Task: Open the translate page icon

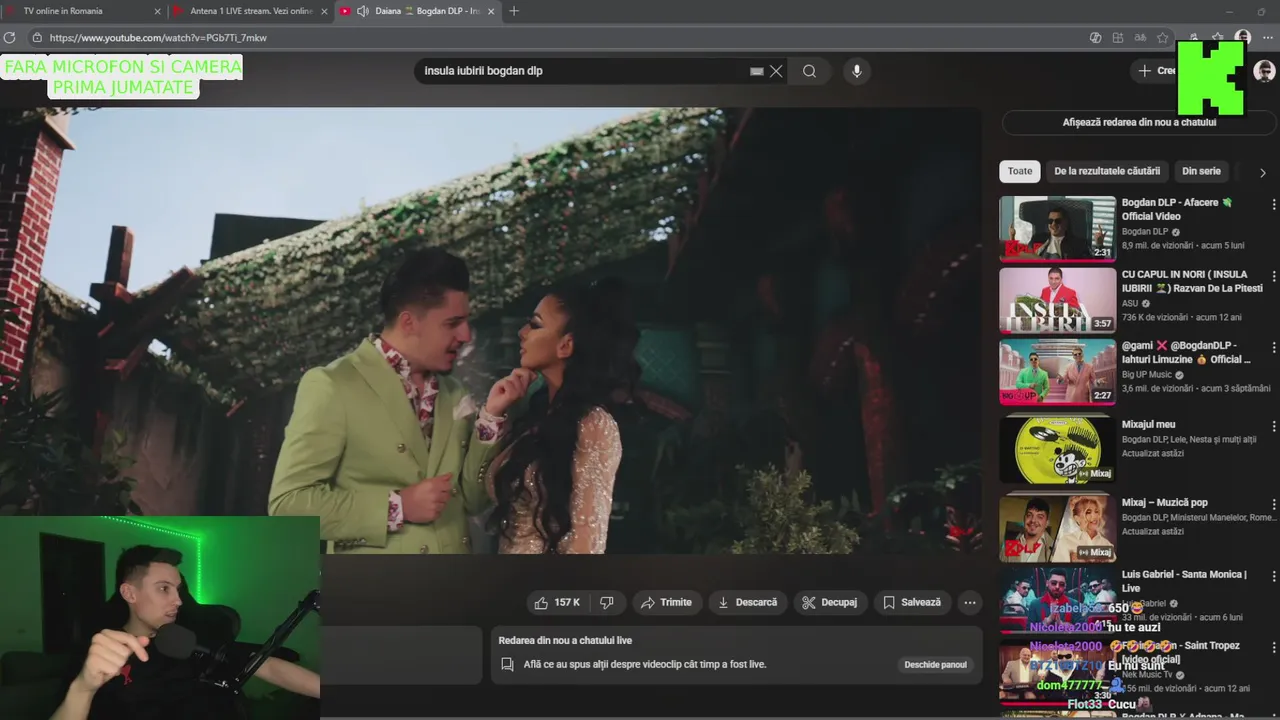Action: (1140, 38)
